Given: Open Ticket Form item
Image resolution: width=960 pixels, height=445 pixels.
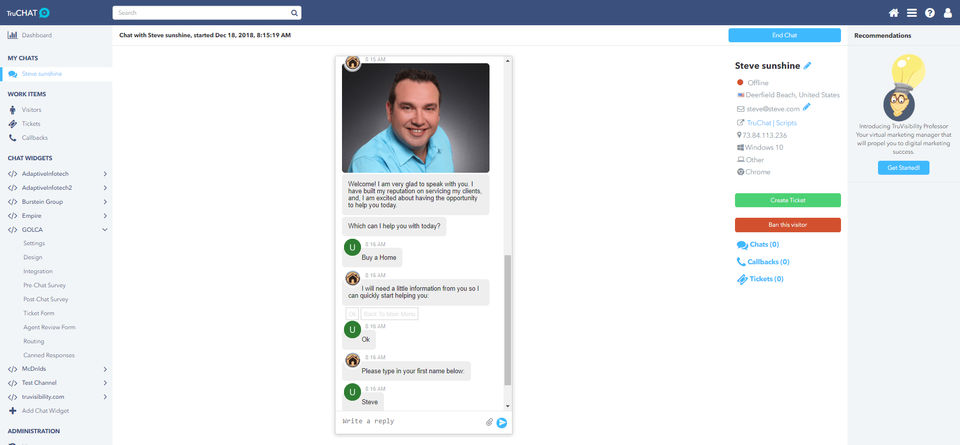Looking at the screenshot, I should tap(39, 313).
